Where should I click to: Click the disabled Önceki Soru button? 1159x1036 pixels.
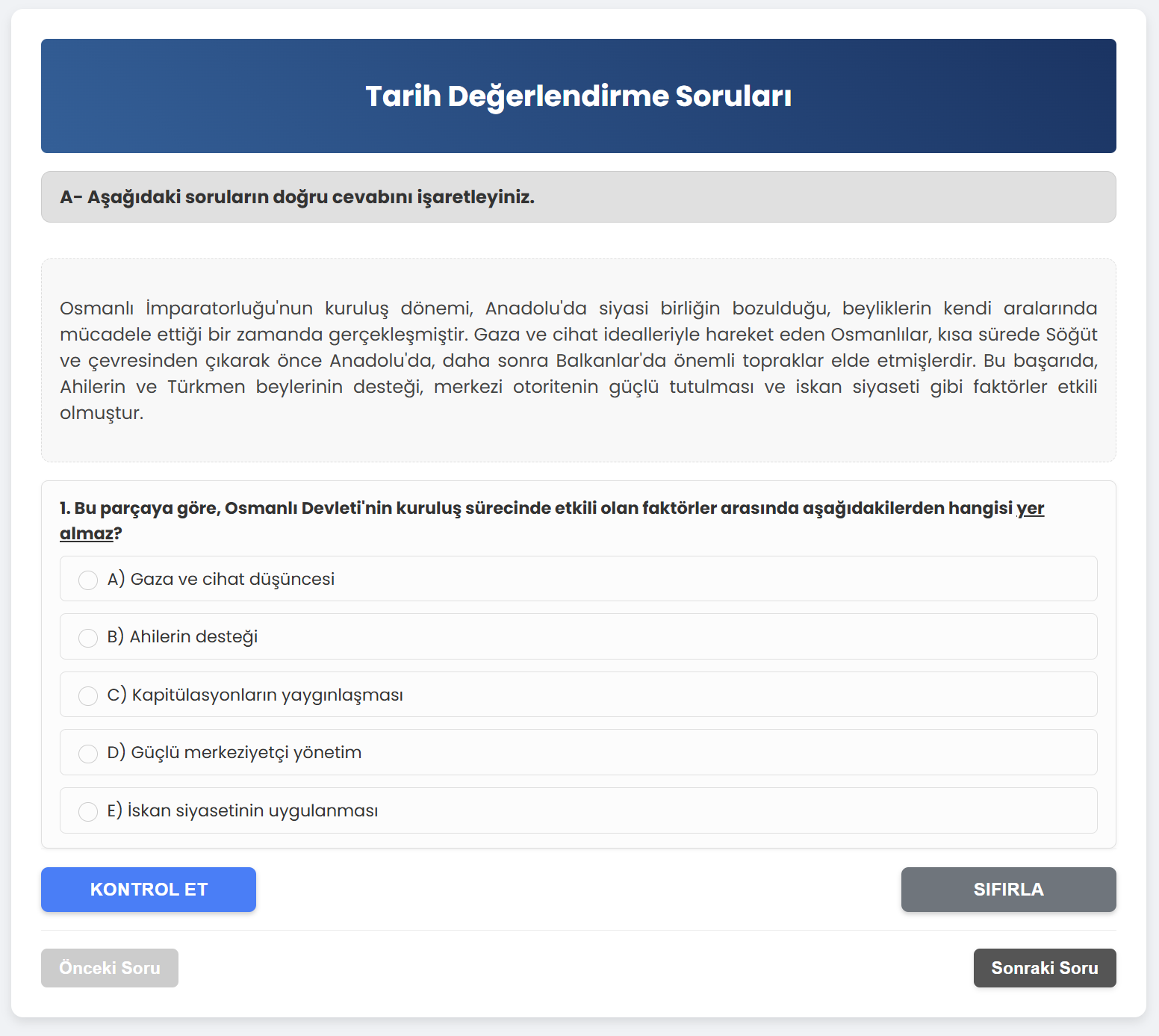click(x=110, y=968)
